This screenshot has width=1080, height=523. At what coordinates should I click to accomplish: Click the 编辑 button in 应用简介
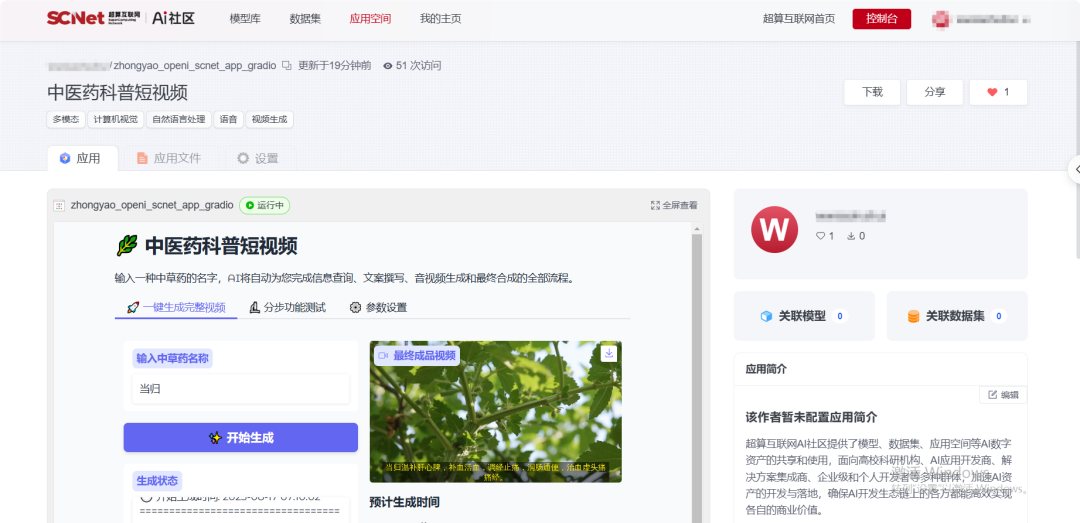coord(1003,395)
